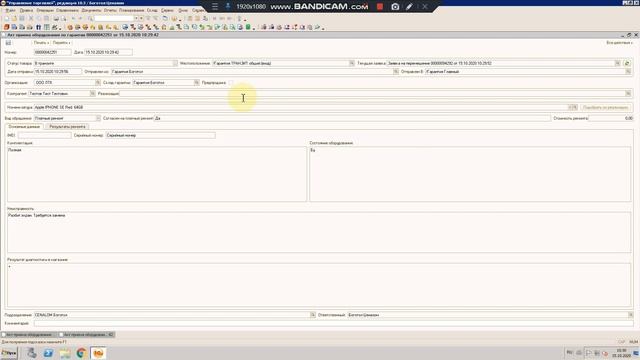Click into the Результат диагностики text area
The height and width of the screenshot is (360, 640).
click(319, 285)
